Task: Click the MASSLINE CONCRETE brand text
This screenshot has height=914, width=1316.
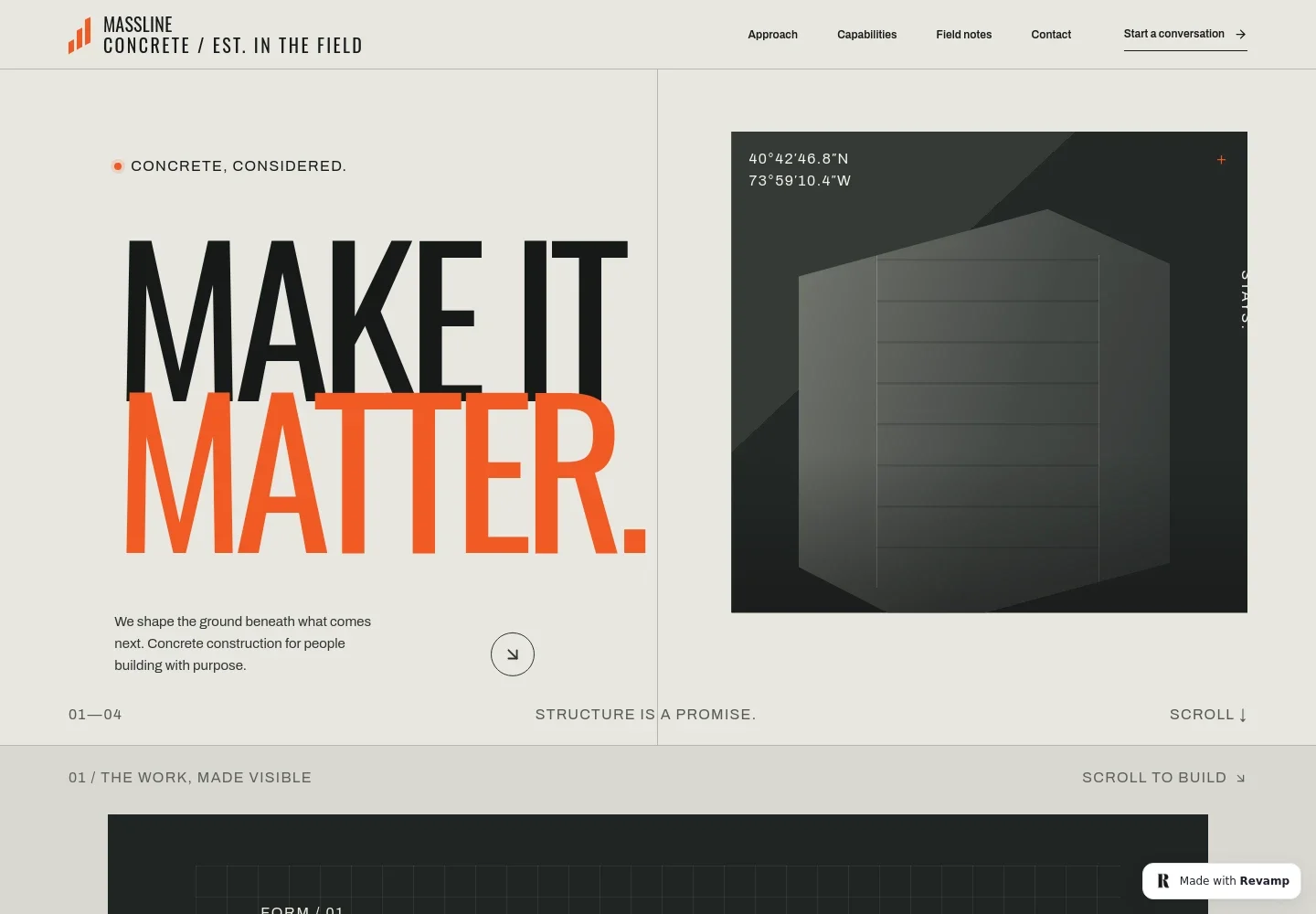Action: (233, 36)
